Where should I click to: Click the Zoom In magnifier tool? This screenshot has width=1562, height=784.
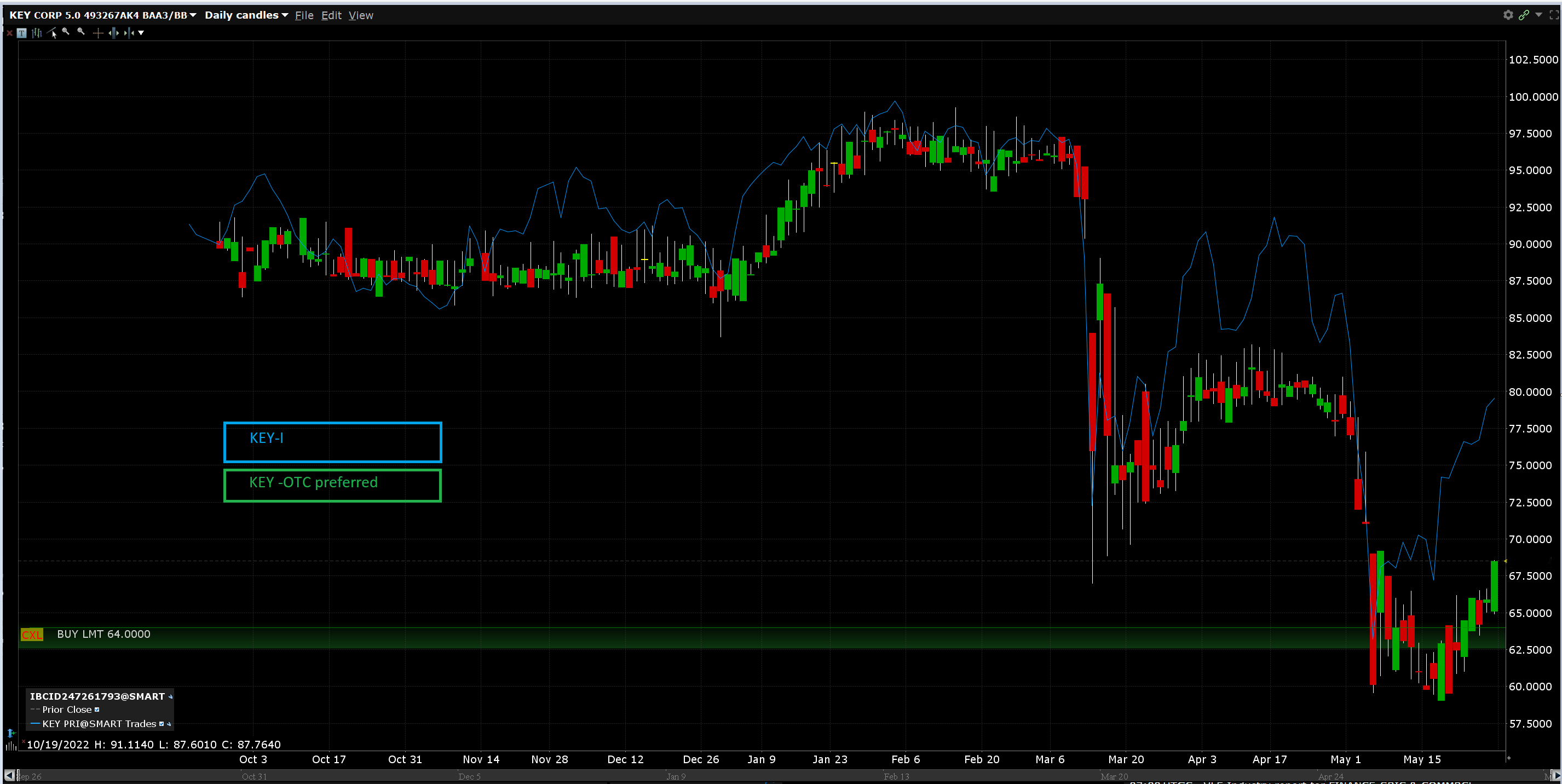(x=66, y=32)
